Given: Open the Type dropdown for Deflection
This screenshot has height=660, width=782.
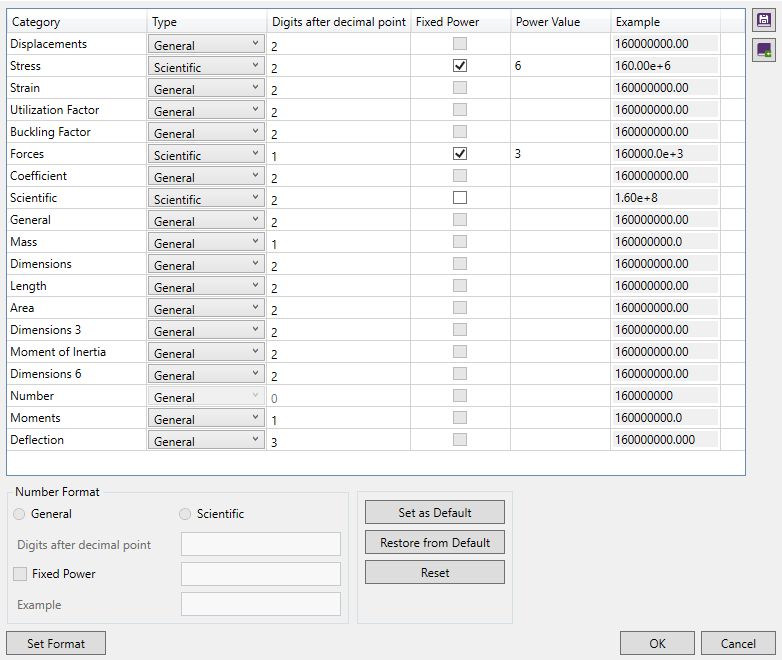Looking at the screenshot, I should pos(206,441).
